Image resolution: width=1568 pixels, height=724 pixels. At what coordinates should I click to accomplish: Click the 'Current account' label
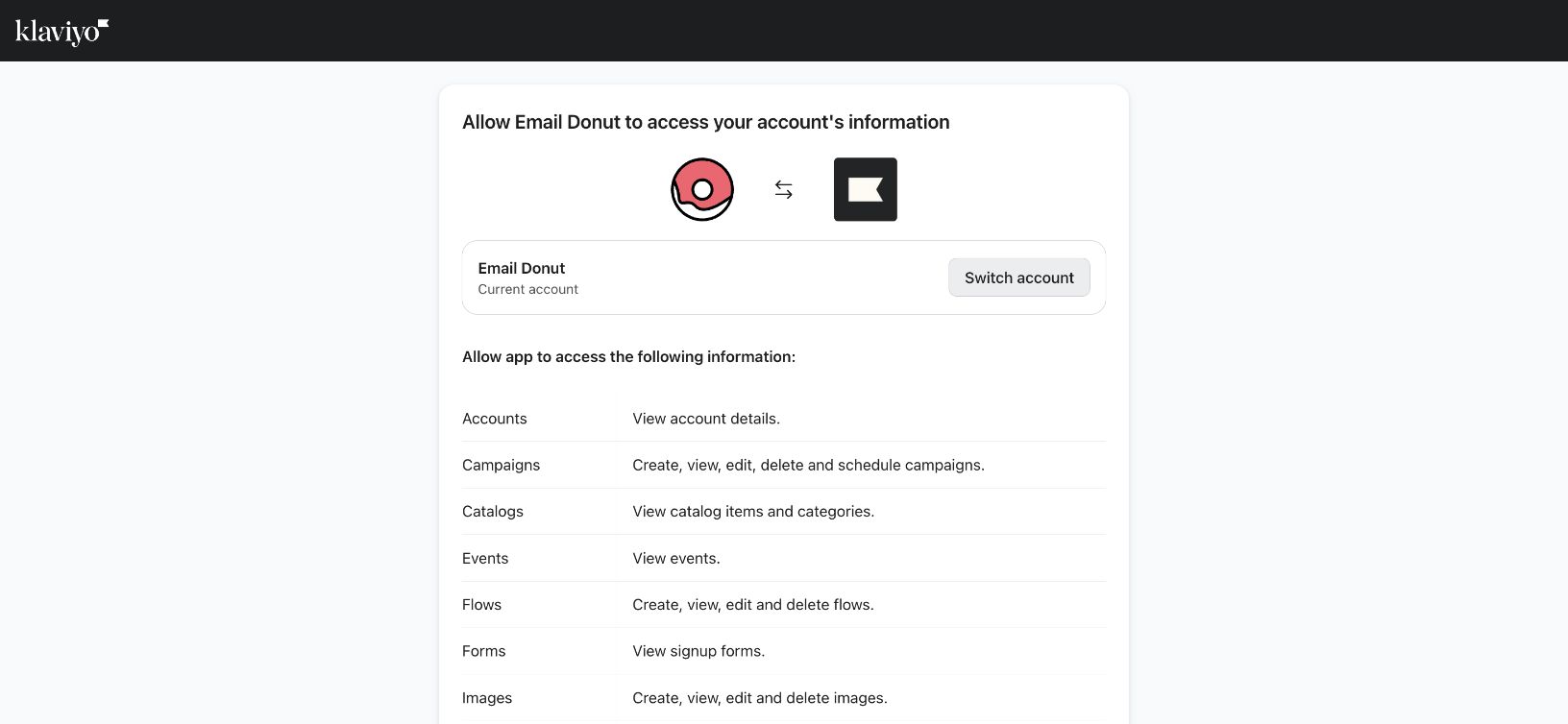(x=528, y=289)
